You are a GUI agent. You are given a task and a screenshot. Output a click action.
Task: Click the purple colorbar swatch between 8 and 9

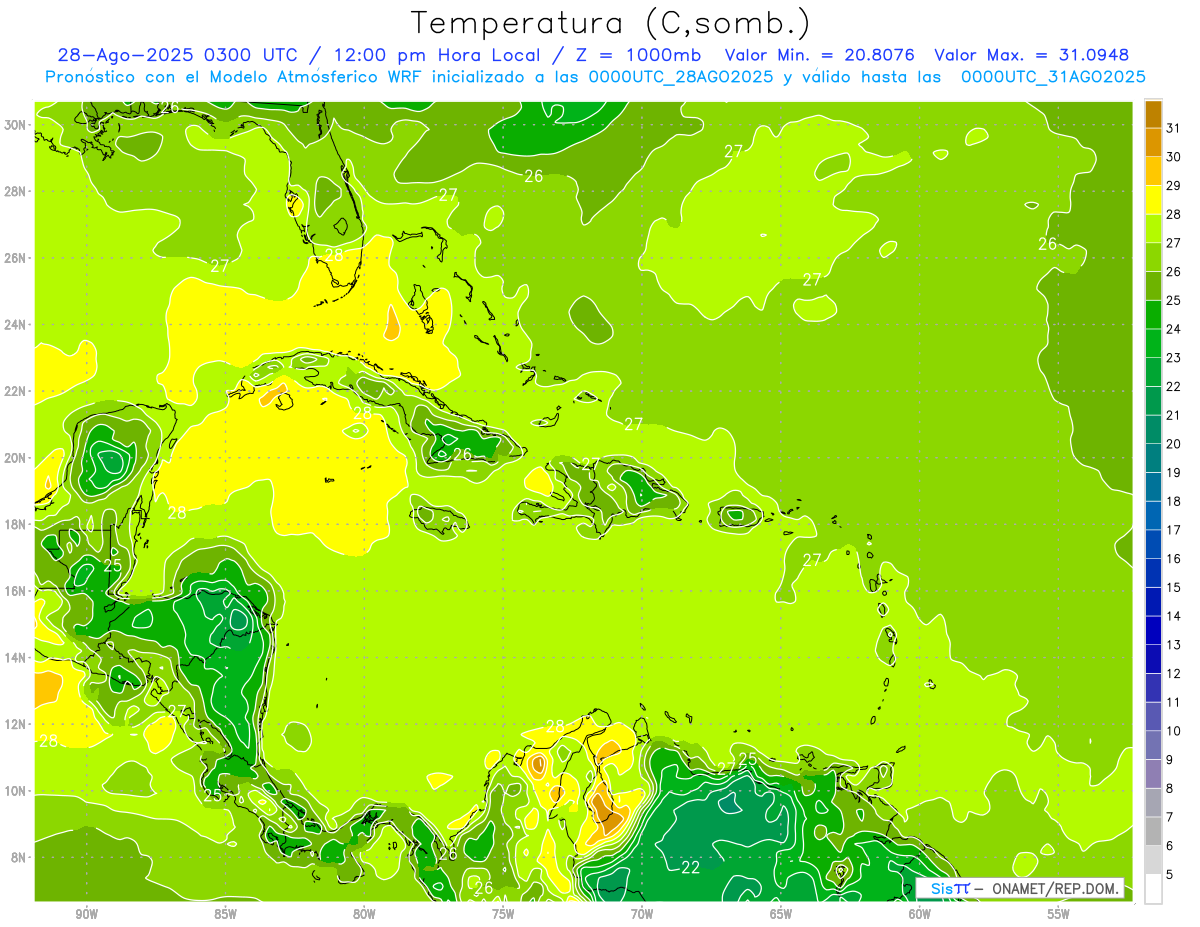(x=1153, y=774)
